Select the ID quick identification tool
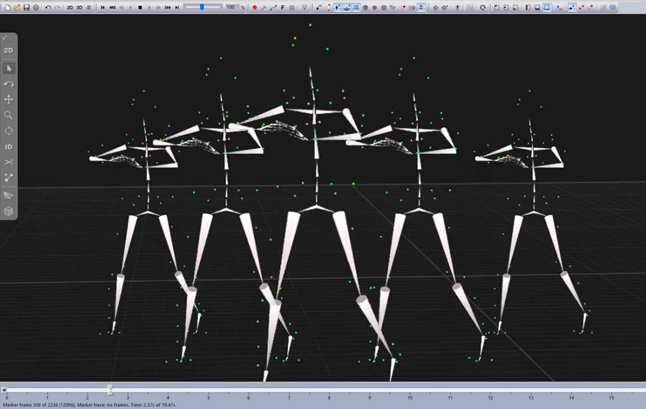 (x=8, y=147)
